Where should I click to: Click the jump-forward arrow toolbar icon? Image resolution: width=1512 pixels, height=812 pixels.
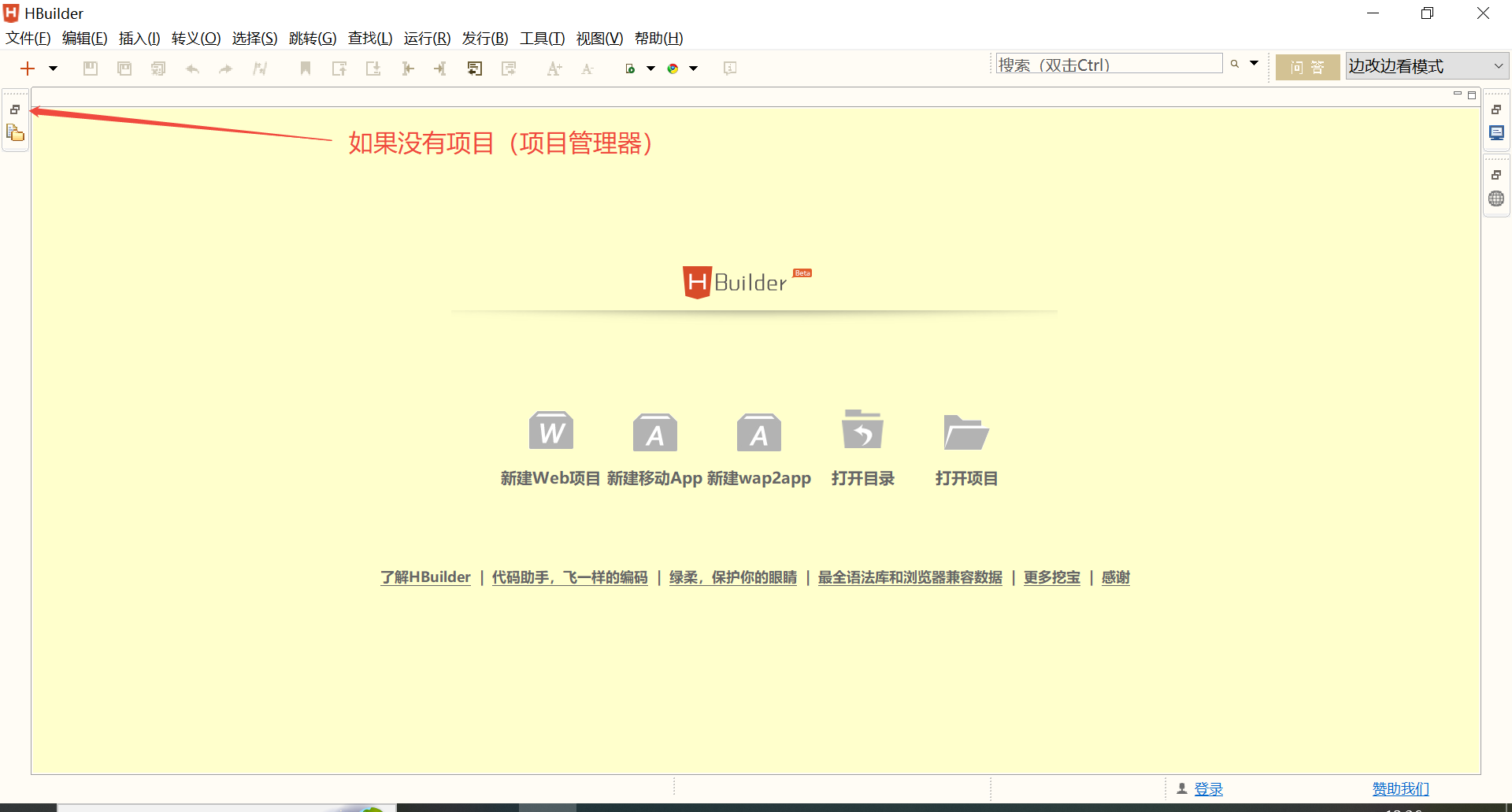point(440,69)
